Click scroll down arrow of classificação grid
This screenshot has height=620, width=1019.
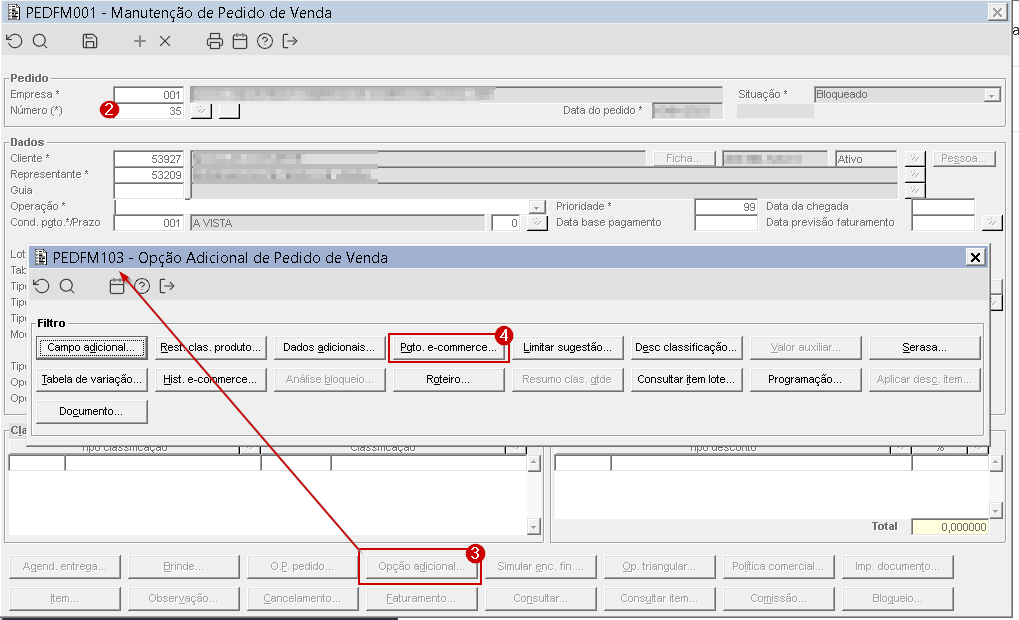[x=534, y=527]
